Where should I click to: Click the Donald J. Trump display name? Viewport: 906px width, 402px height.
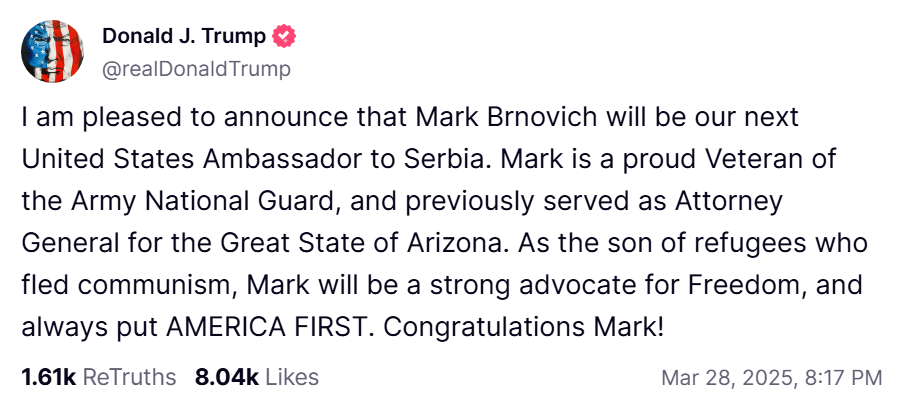point(184,38)
